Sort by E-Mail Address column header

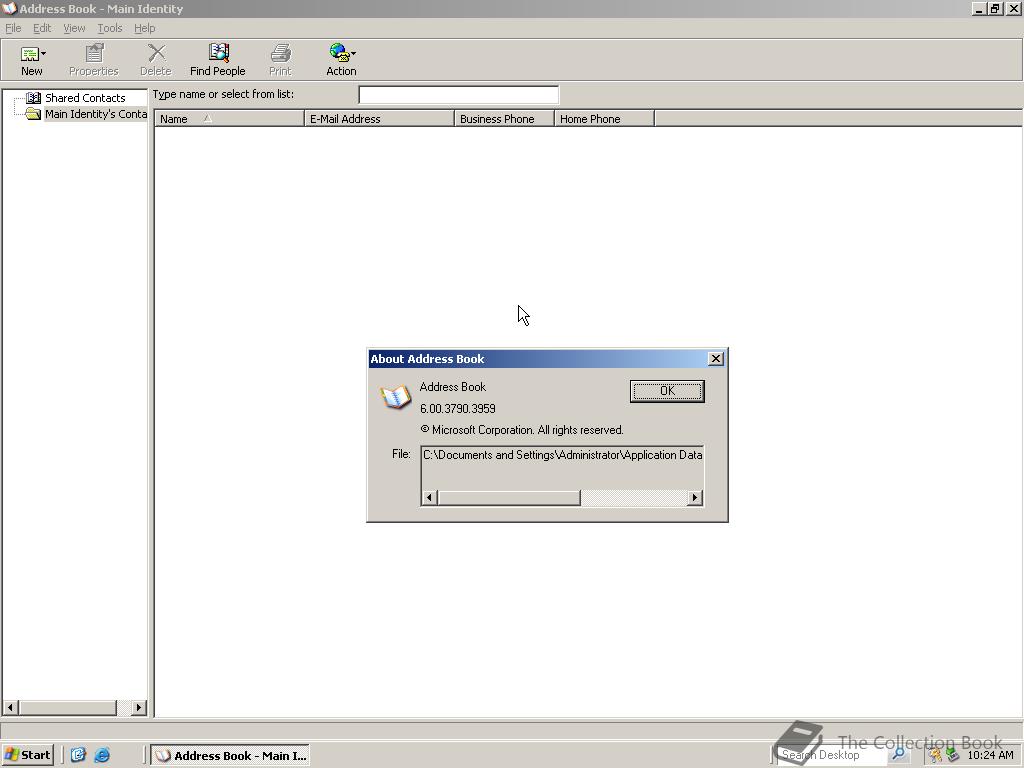coord(379,119)
